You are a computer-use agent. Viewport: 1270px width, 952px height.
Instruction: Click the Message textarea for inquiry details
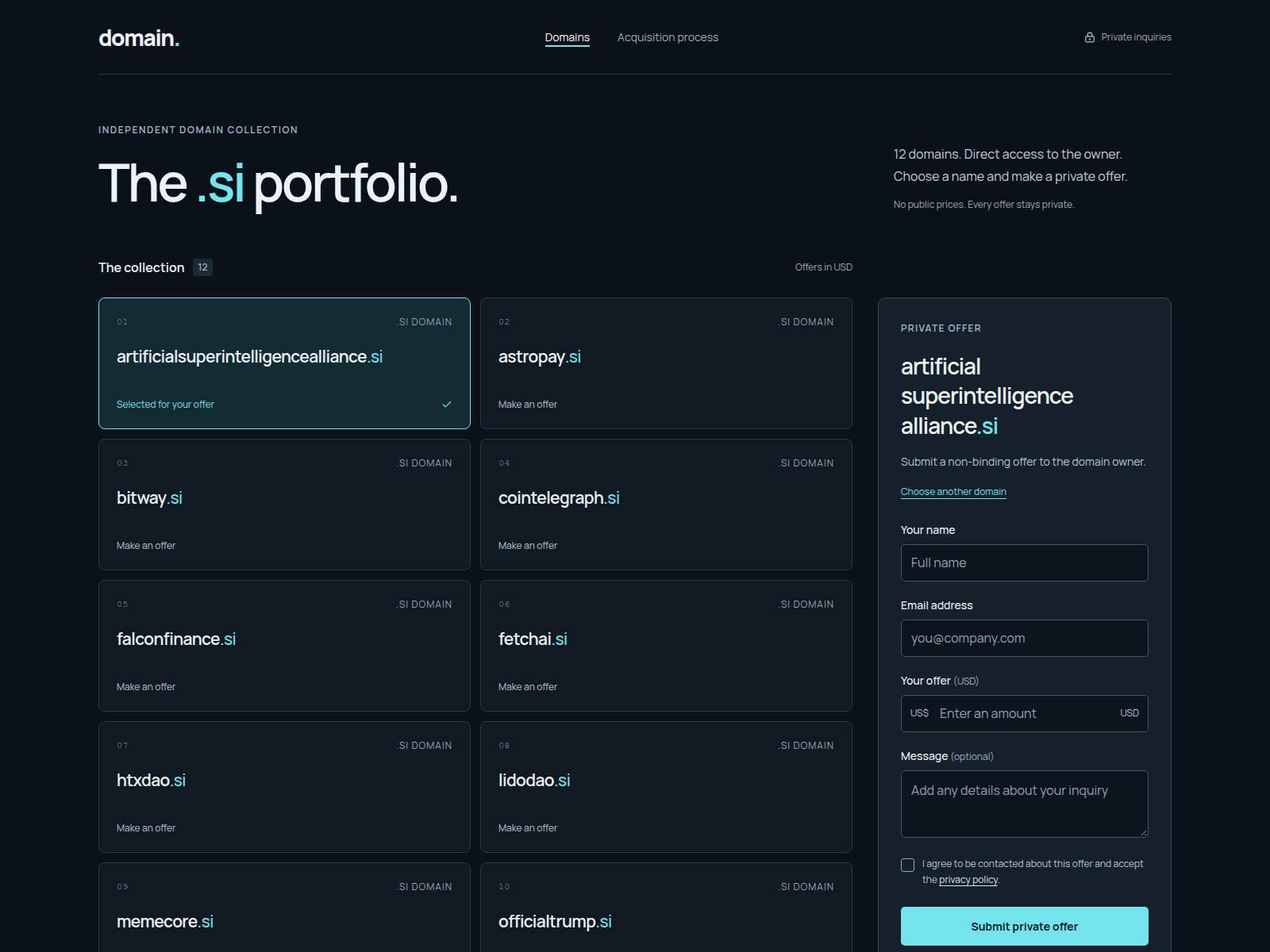pos(1024,804)
